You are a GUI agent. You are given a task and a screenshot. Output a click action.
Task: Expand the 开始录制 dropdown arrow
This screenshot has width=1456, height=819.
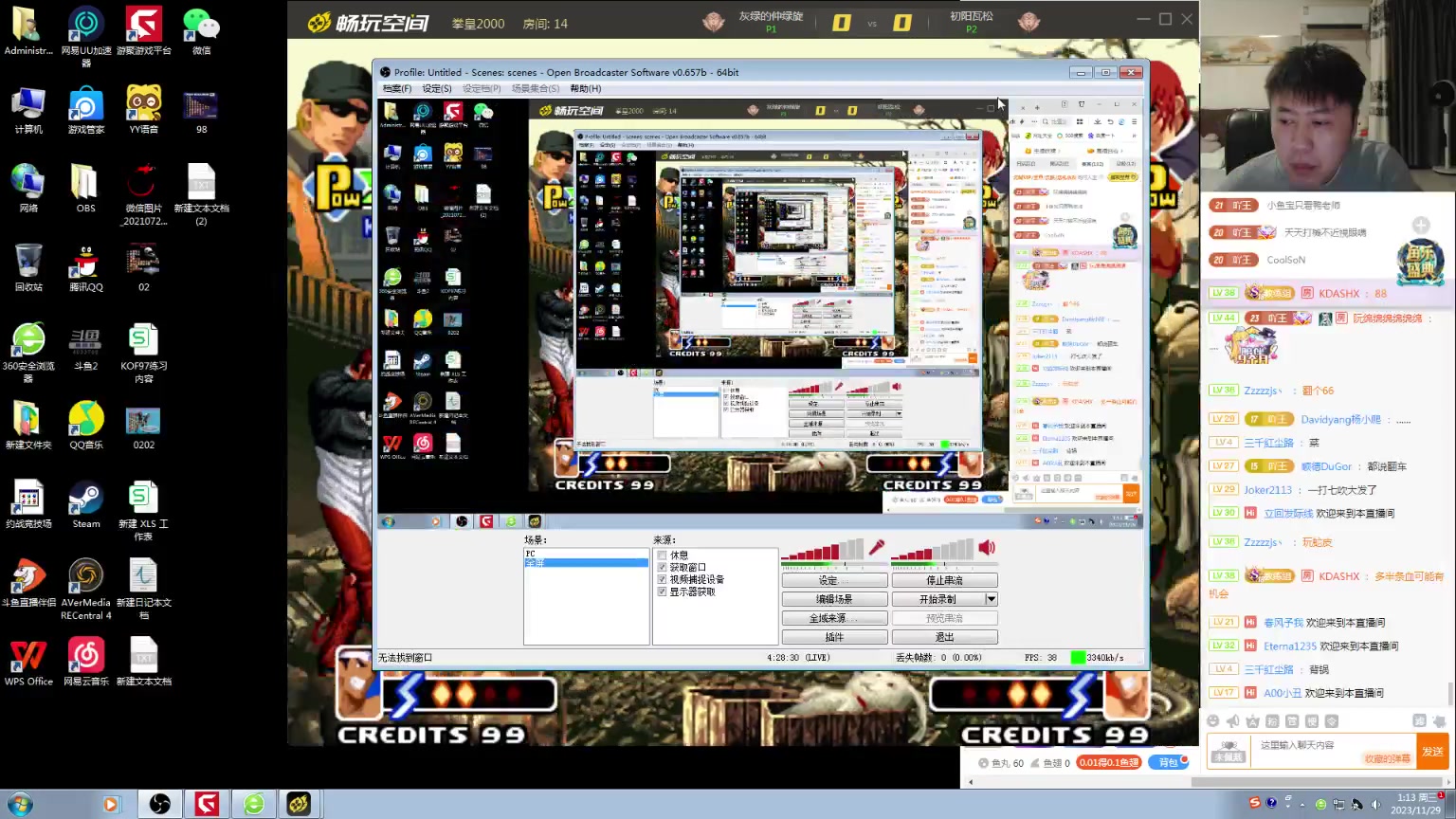992,599
